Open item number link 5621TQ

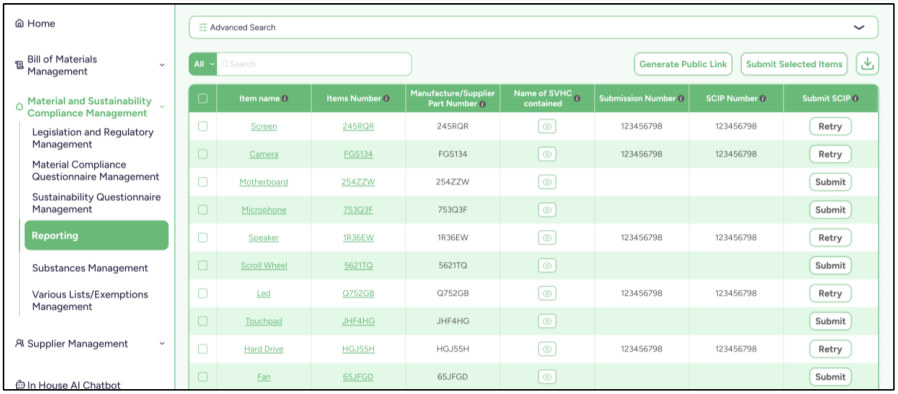pyautogui.click(x=358, y=266)
